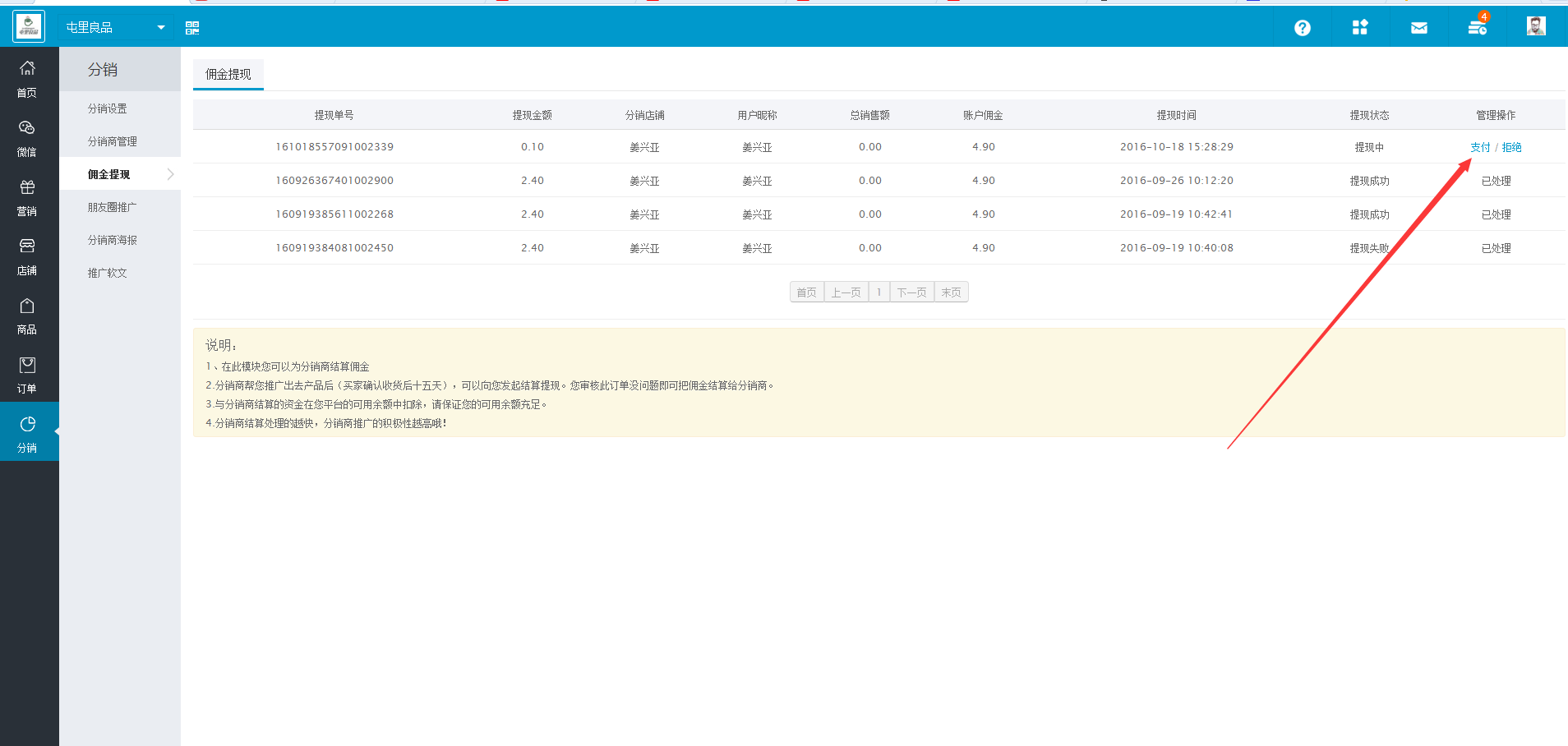1568x746 pixels.
Task: Click time 2016-09-26 10:12:20
Action: point(1177,181)
